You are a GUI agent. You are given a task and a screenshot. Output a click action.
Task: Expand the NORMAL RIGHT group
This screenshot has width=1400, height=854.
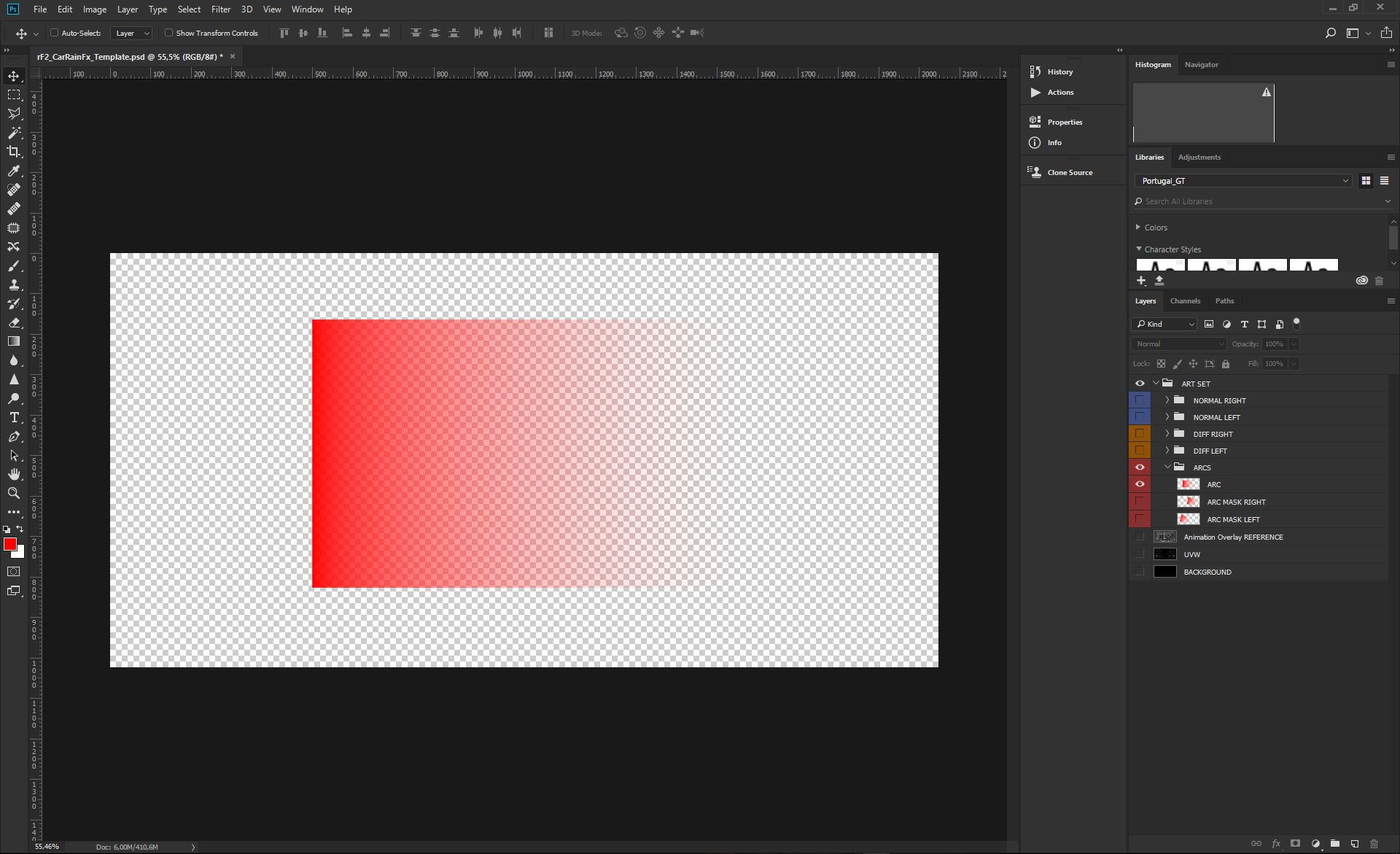click(x=1167, y=400)
